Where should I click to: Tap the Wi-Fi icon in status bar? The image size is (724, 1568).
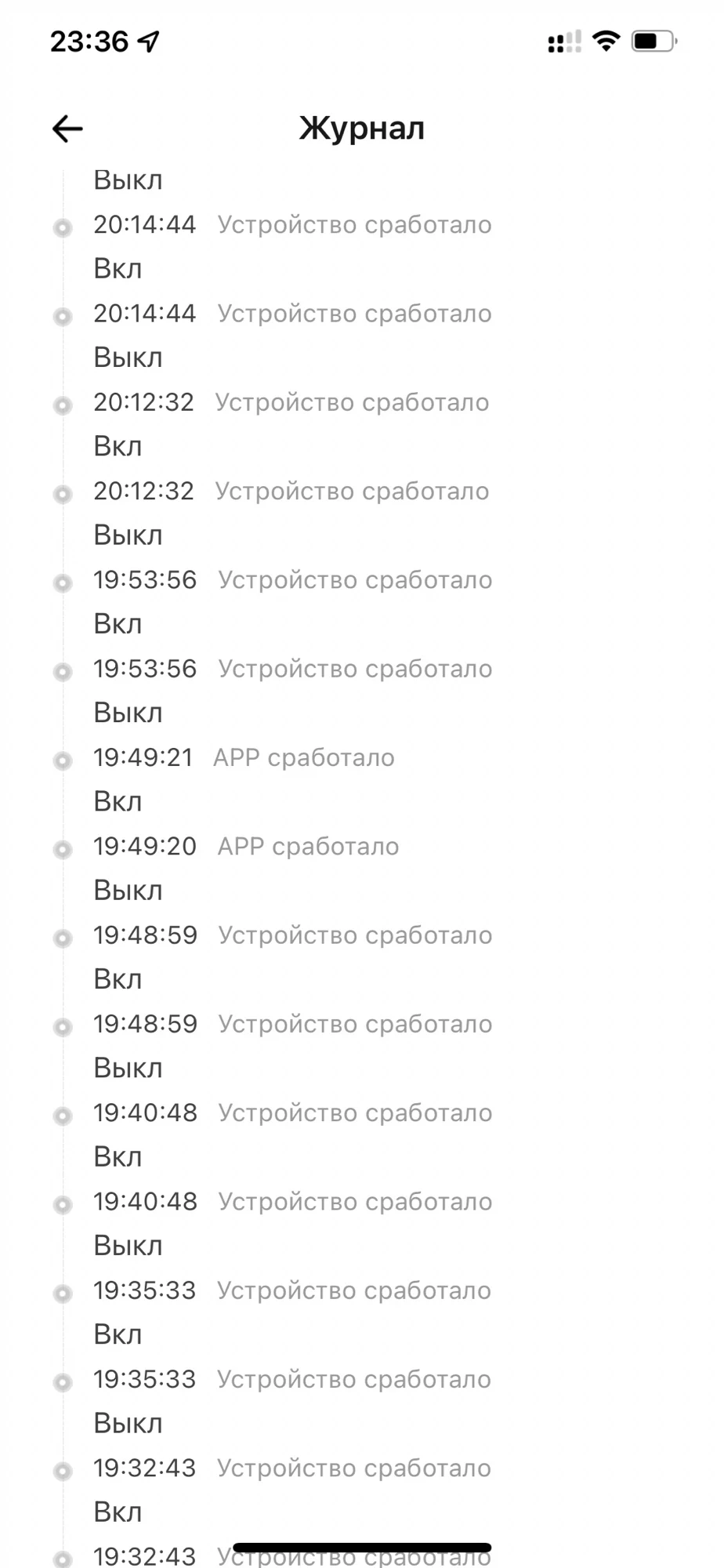point(605,41)
